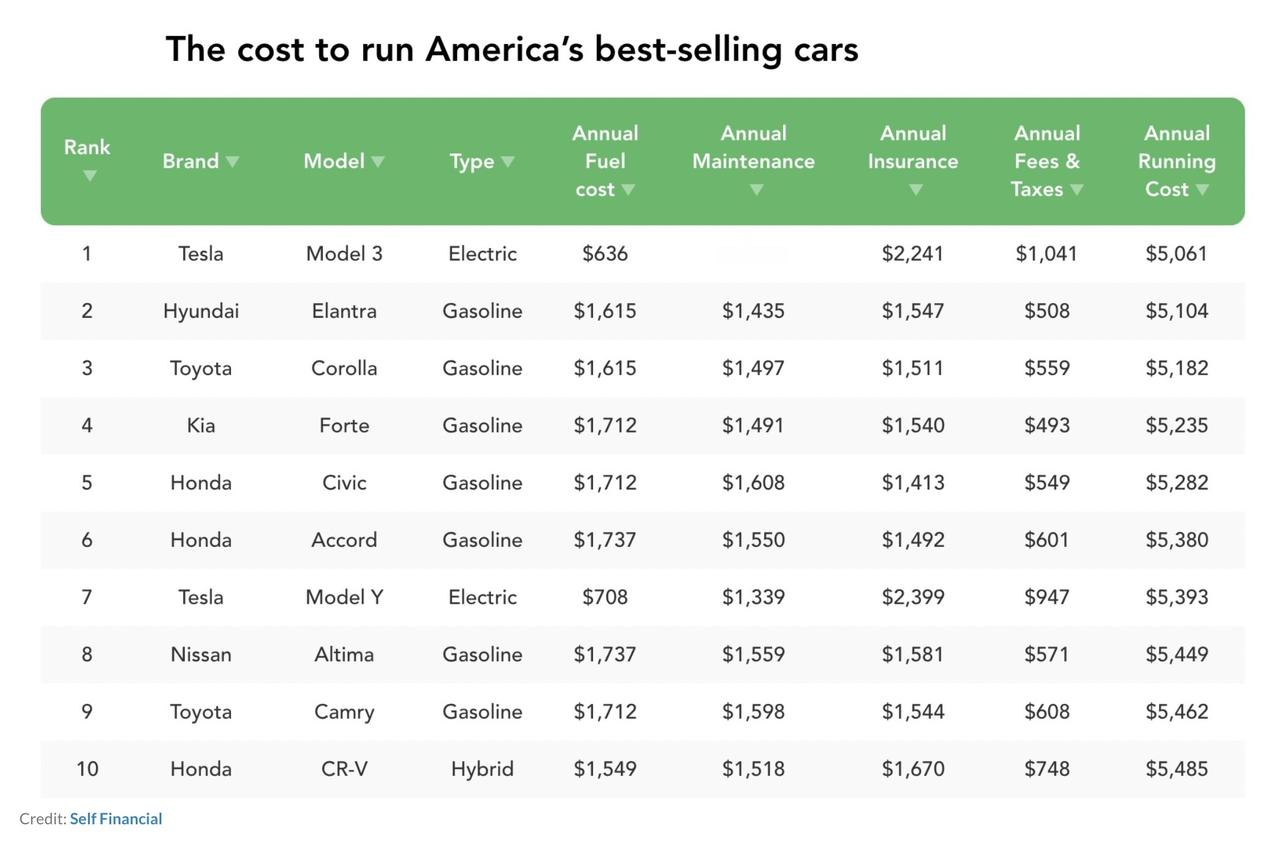Click the Tesla Model 3 cell

point(344,254)
